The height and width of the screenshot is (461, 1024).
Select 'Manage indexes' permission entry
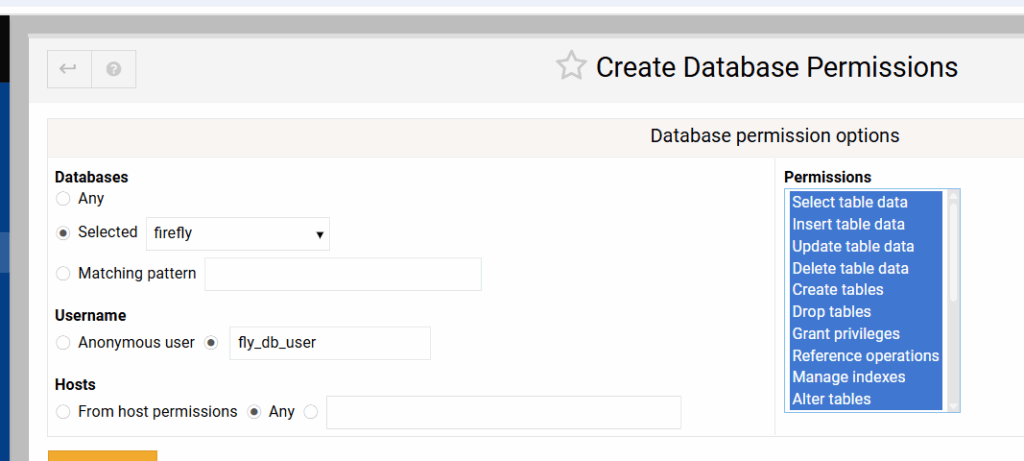(x=848, y=378)
